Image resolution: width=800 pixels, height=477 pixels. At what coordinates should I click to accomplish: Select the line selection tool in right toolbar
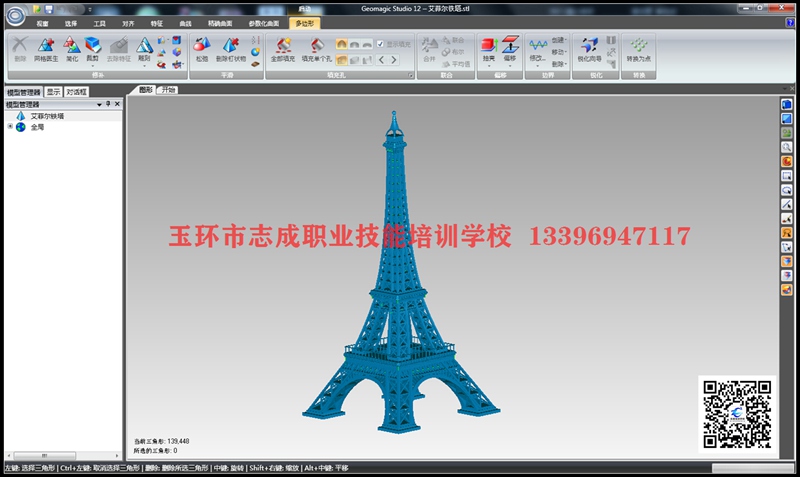click(x=787, y=205)
